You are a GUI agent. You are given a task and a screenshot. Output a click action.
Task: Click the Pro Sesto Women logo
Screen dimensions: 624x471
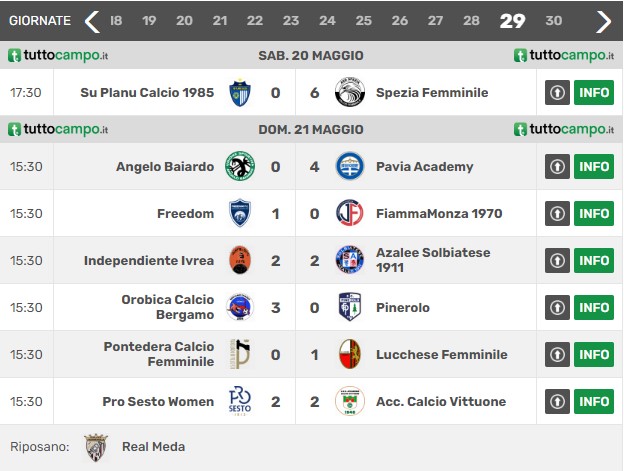[x=240, y=401]
